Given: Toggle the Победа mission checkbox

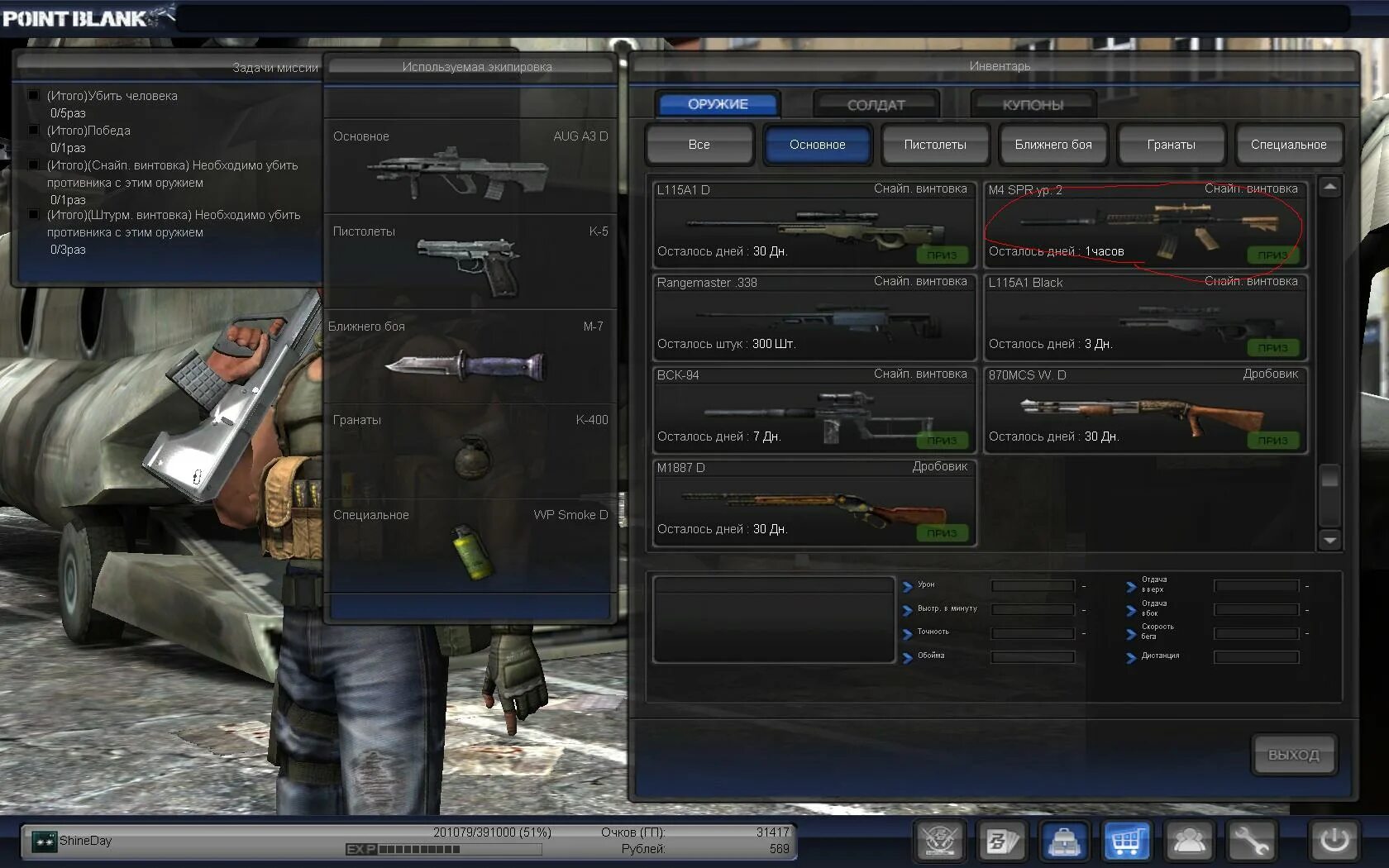Looking at the screenshot, I should click(x=34, y=130).
